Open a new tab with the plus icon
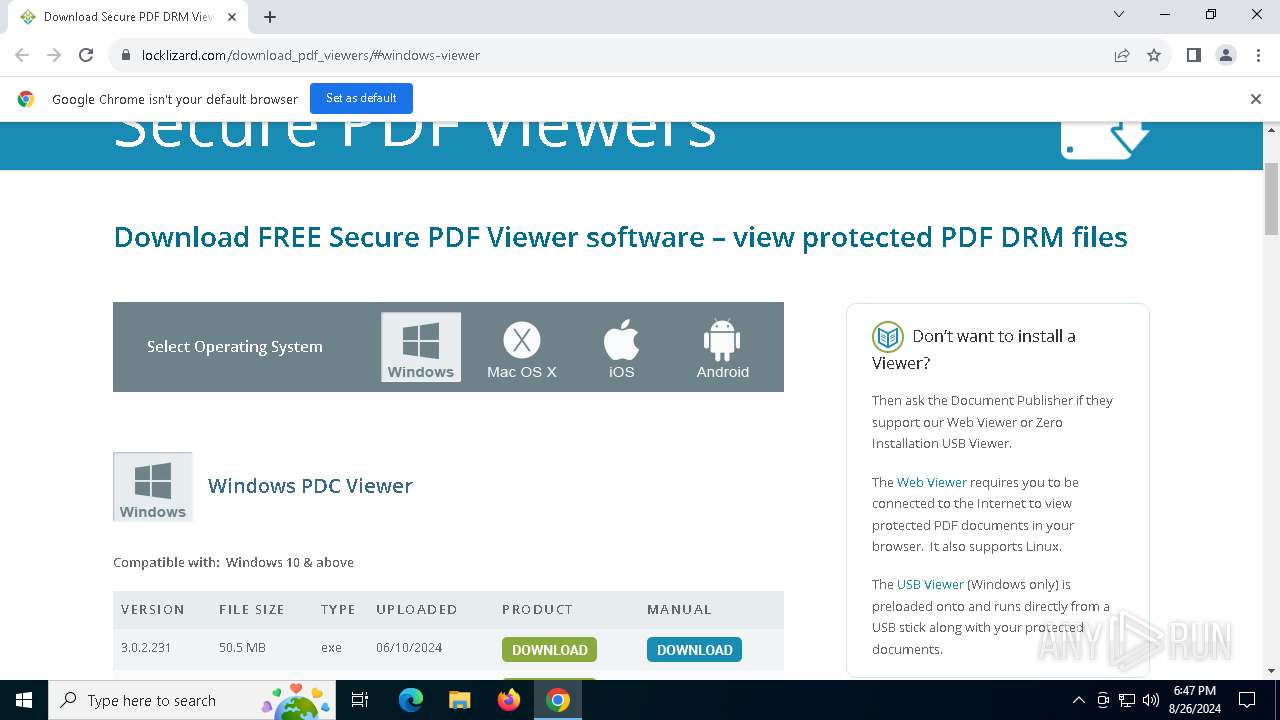This screenshot has width=1280, height=720. pos(270,17)
